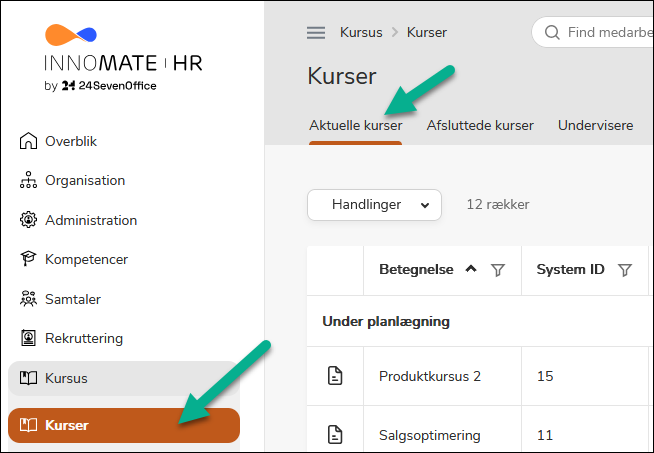
Task: Open the Salgsoptimering course
Action: 429,435
